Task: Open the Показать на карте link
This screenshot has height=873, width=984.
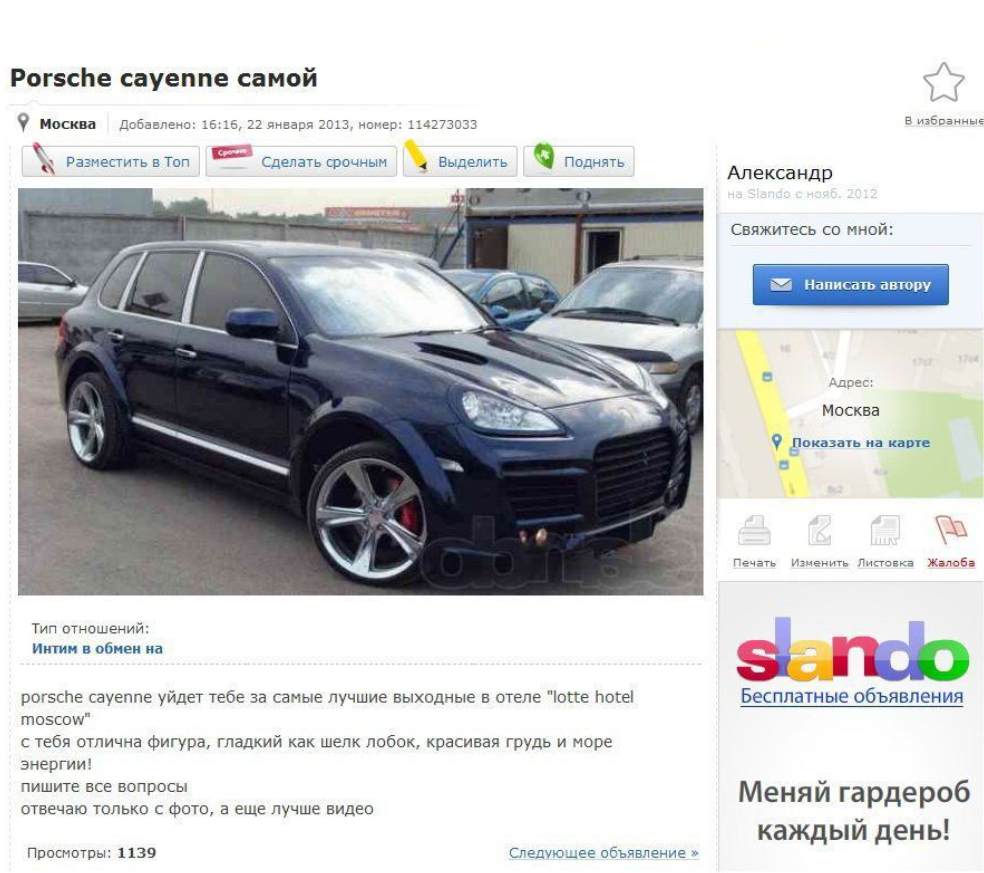Action: click(x=860, y=442)
